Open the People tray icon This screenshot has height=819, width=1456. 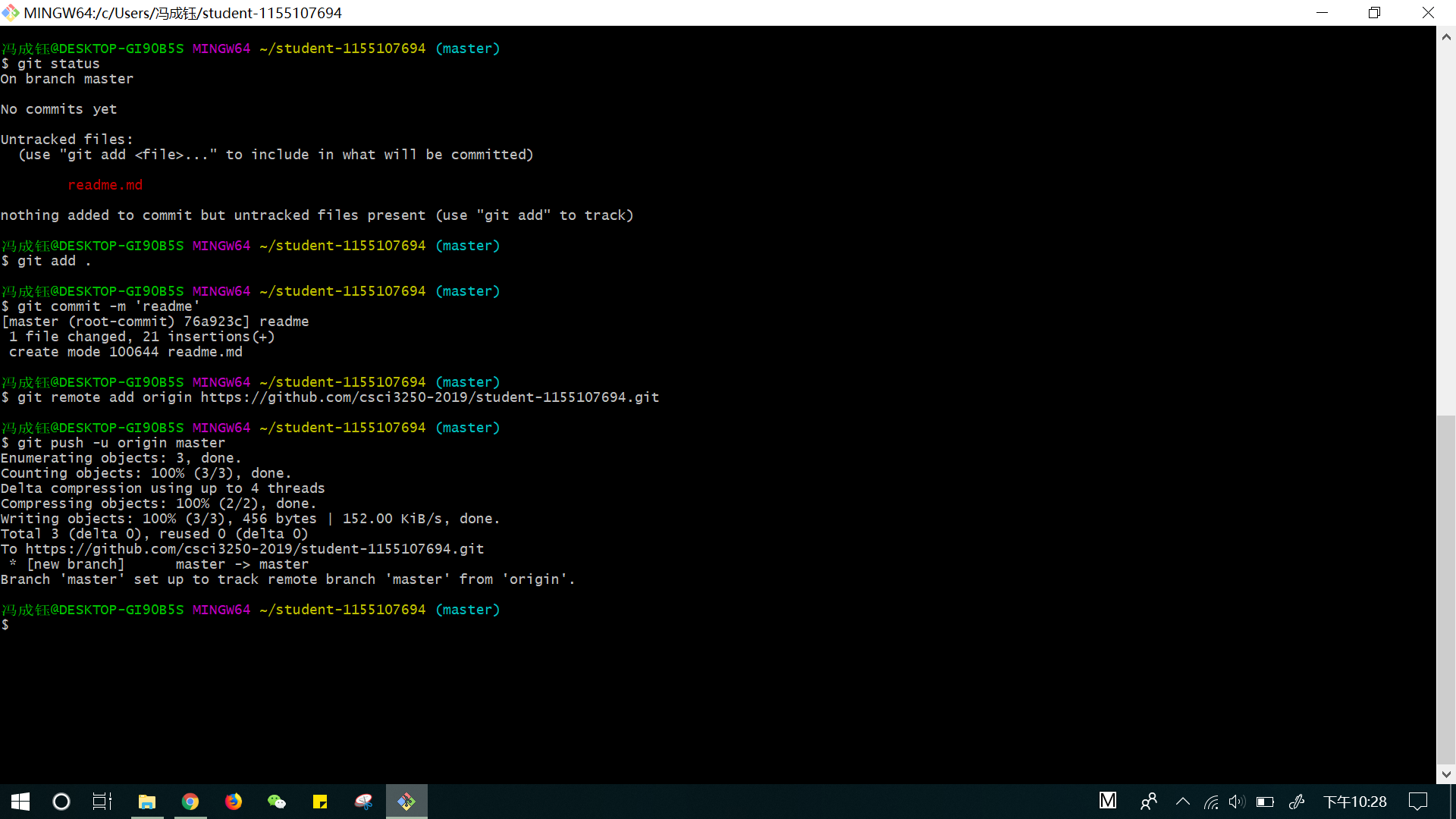tap(1149, 802)
